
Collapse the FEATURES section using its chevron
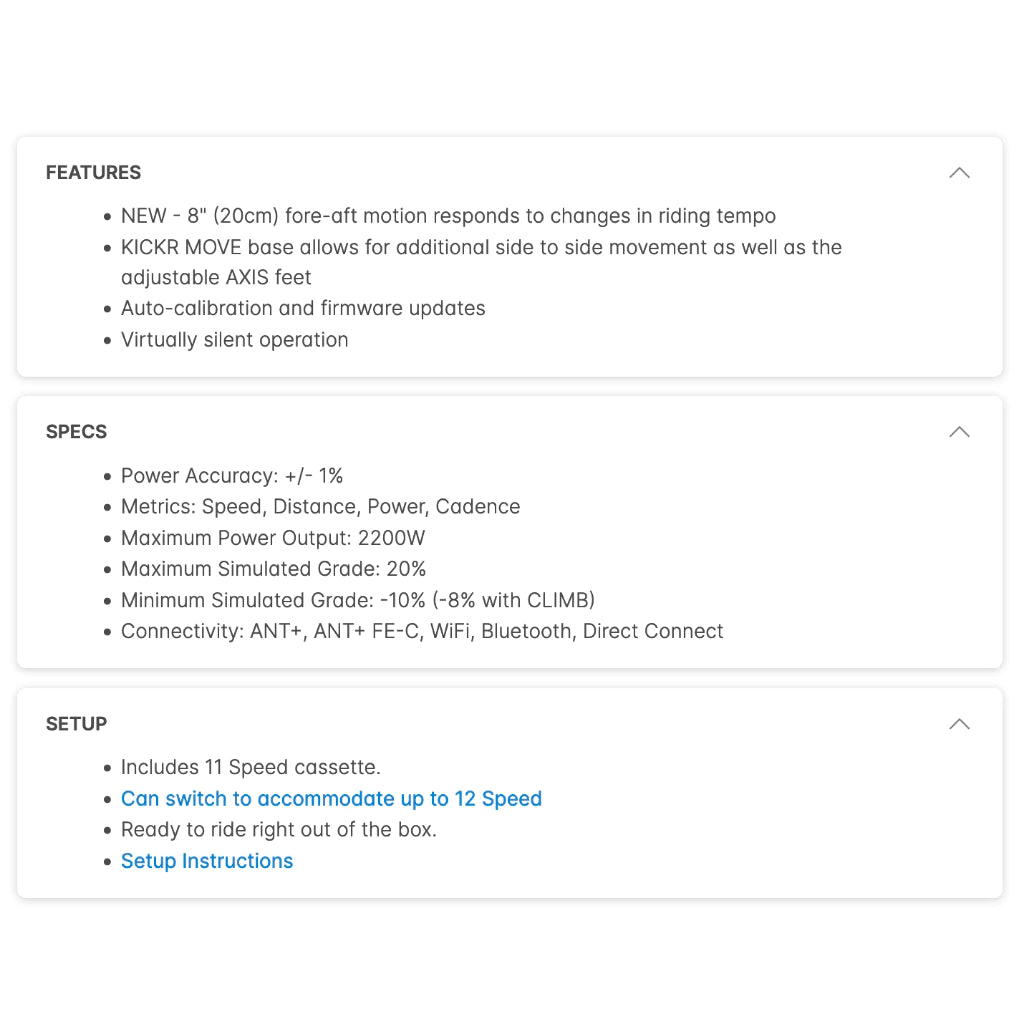click(958, 173)
